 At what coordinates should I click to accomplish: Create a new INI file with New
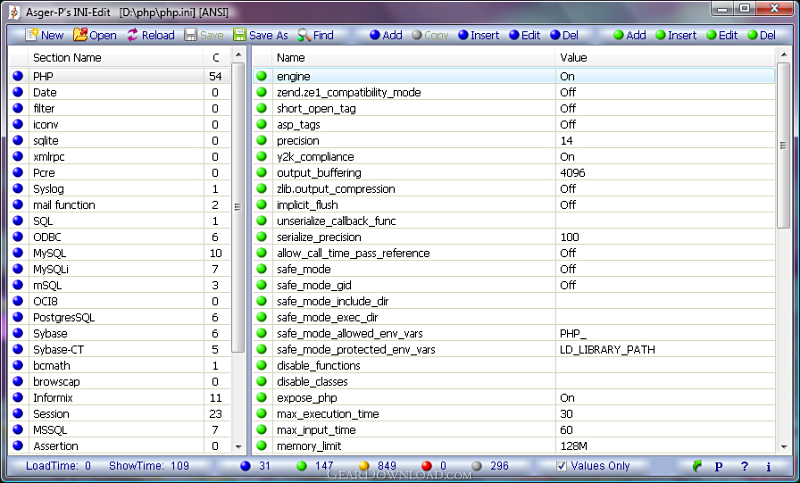(x=44, y=35)
